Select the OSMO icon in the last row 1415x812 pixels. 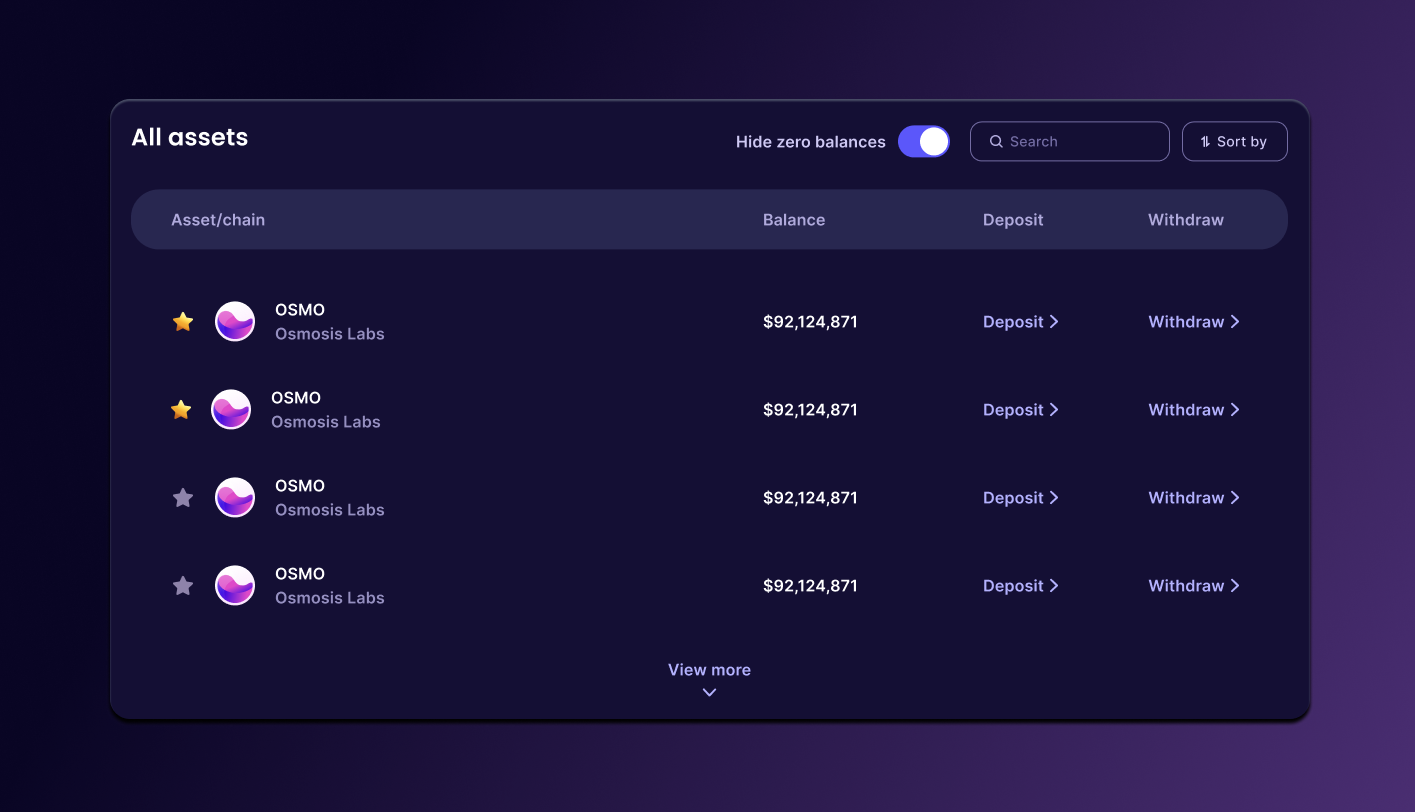click(x=234, y=585)
